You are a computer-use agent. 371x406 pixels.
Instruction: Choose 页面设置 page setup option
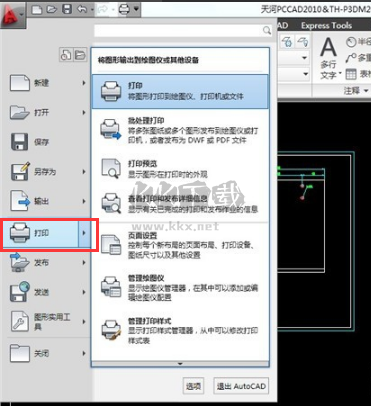180,245
